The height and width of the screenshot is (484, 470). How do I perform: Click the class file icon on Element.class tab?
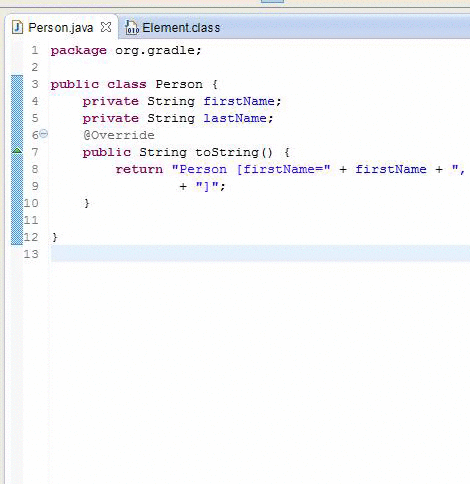[x=132, y=27]
